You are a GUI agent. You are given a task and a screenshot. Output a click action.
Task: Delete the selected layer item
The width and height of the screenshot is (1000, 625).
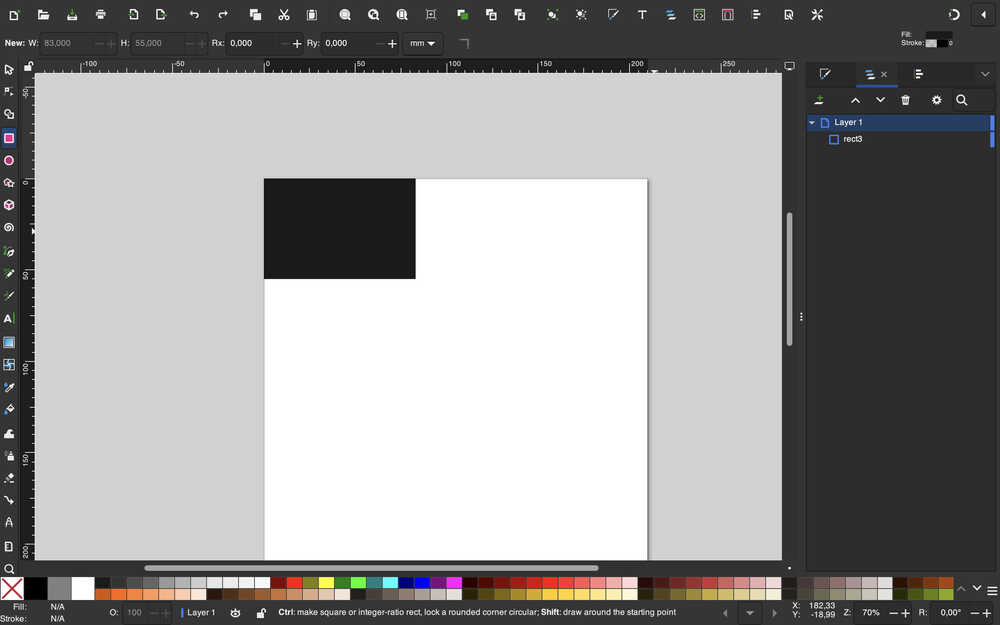906,100
